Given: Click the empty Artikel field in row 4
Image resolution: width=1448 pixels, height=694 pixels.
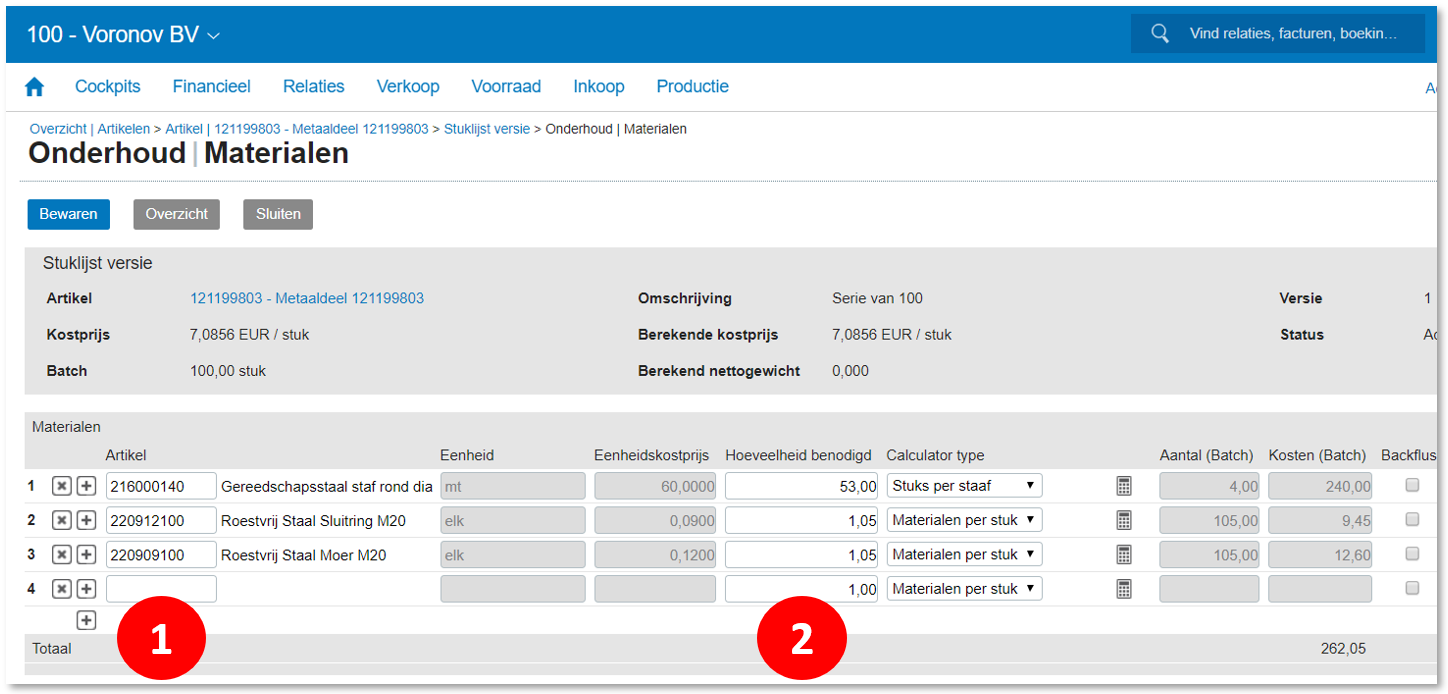Looking at the screenshot, I should (x=161, y=589).
